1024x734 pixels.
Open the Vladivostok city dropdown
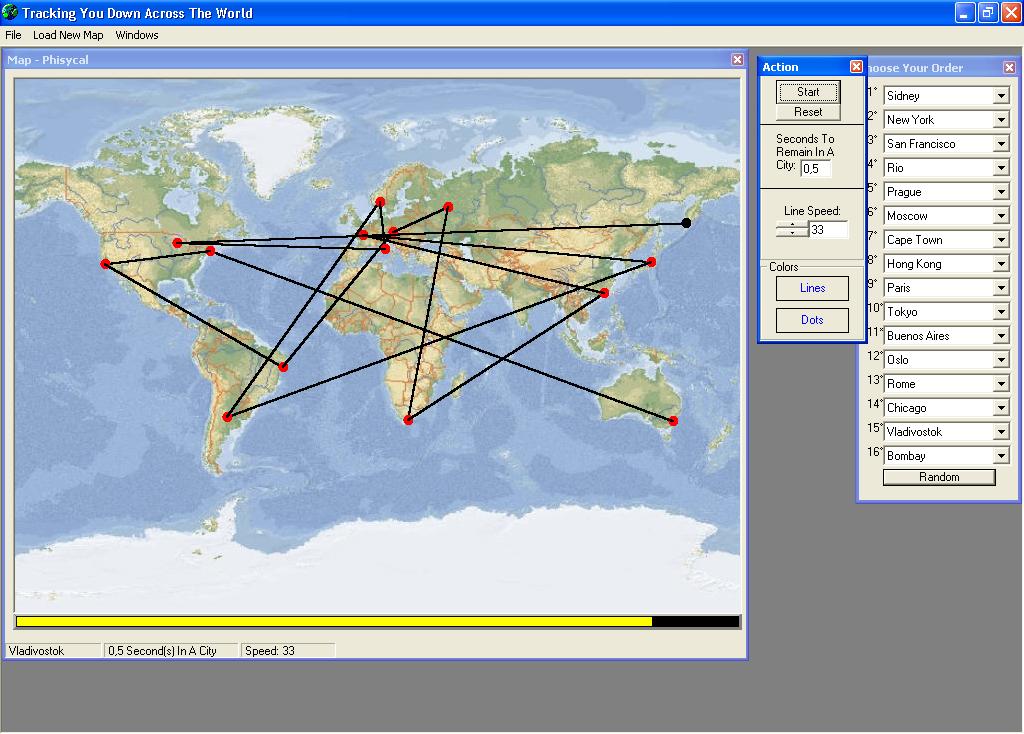point(1001,432)
